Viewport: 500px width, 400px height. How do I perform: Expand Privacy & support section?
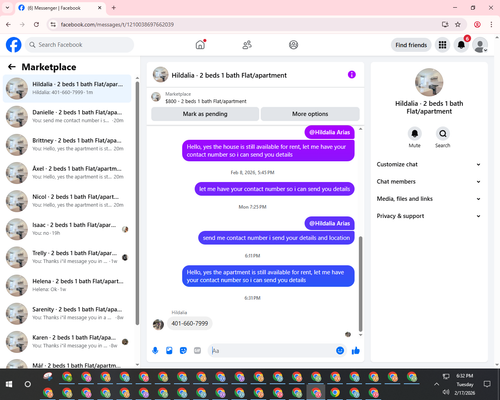429,216
